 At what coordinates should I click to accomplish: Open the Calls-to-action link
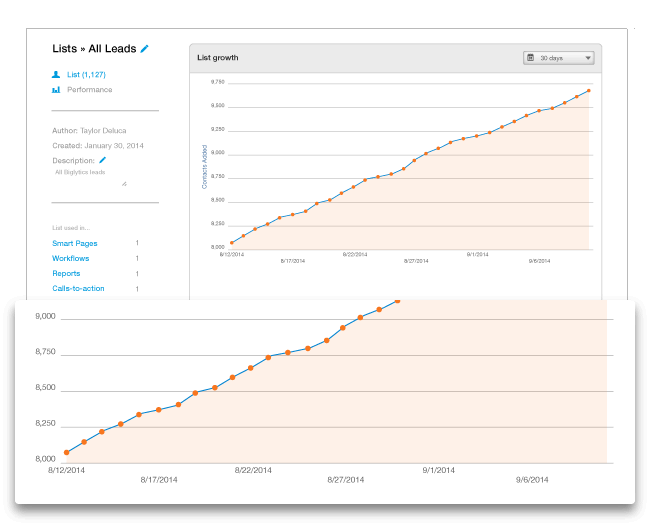tap(78, 288)
